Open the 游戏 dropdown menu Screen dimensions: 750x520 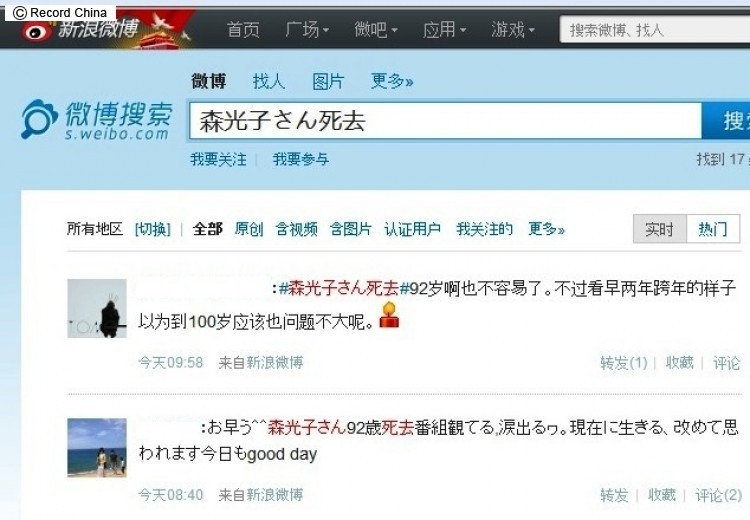(x=513, y=30)
